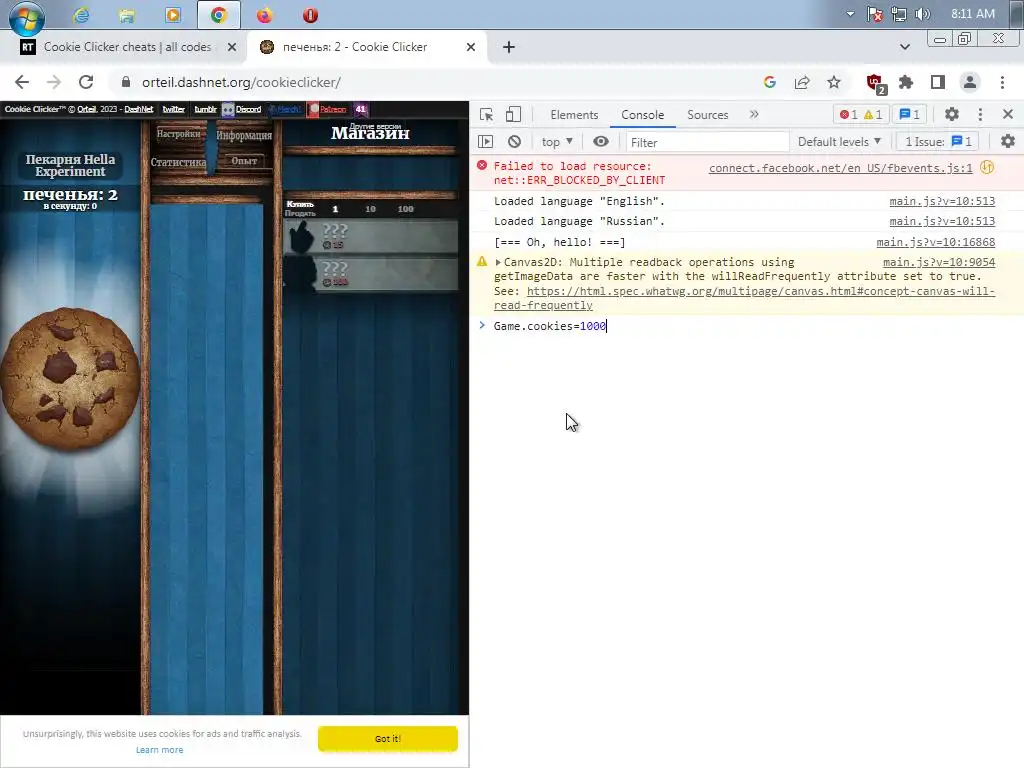Image resolution: width=1024 pixels, height=768 pixels.
Task: Open the Информация (Info) menu
Action: (x=244, y=135)
